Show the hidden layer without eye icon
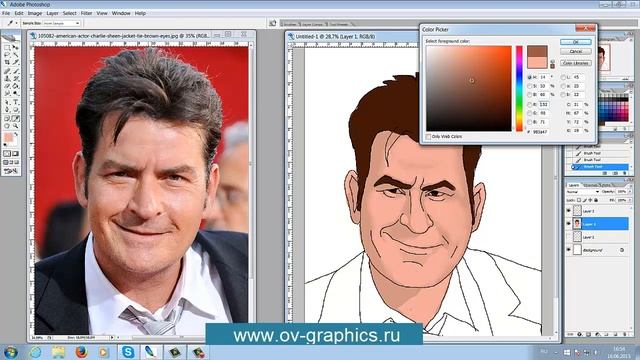Image resolution: width=640 pixels, height=360 pixels. (x=569, y=237)
